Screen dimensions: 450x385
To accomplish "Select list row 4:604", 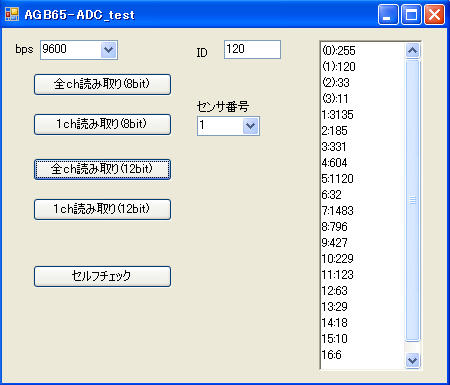I will pos(363,163).
